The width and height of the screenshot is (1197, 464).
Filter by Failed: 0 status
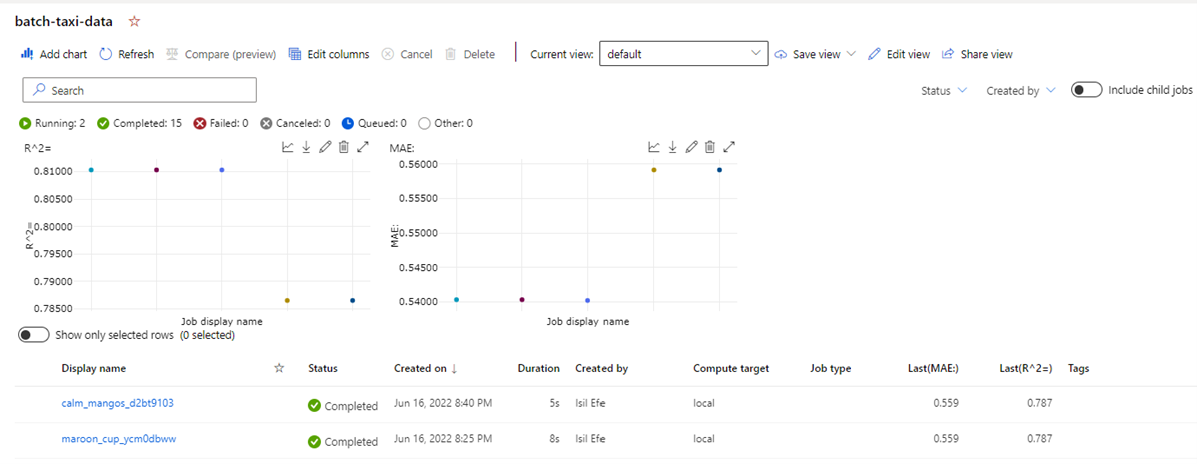(221, 123)
